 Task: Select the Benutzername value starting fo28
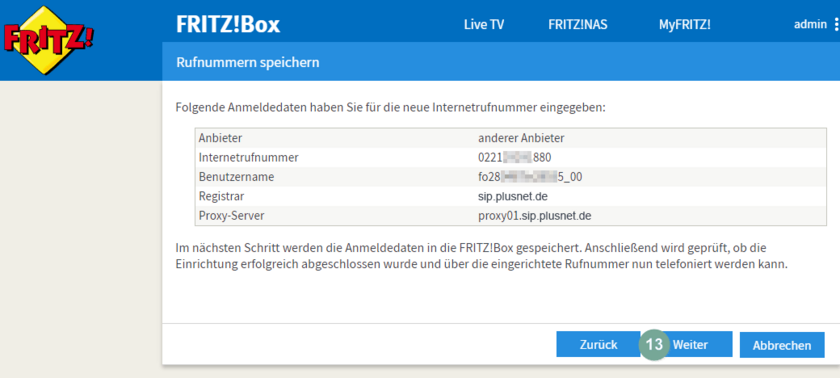tap(530, 177)
